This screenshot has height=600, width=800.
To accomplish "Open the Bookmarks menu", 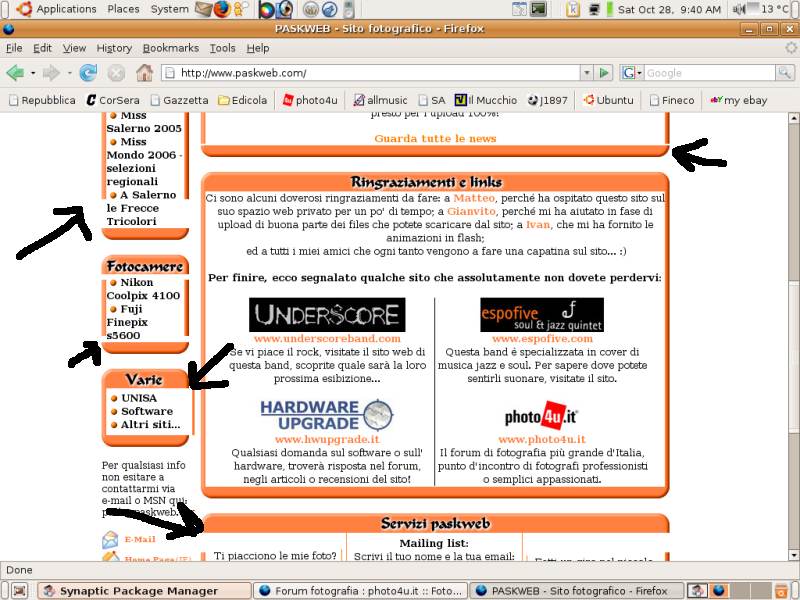I will [x=170, y=48].
